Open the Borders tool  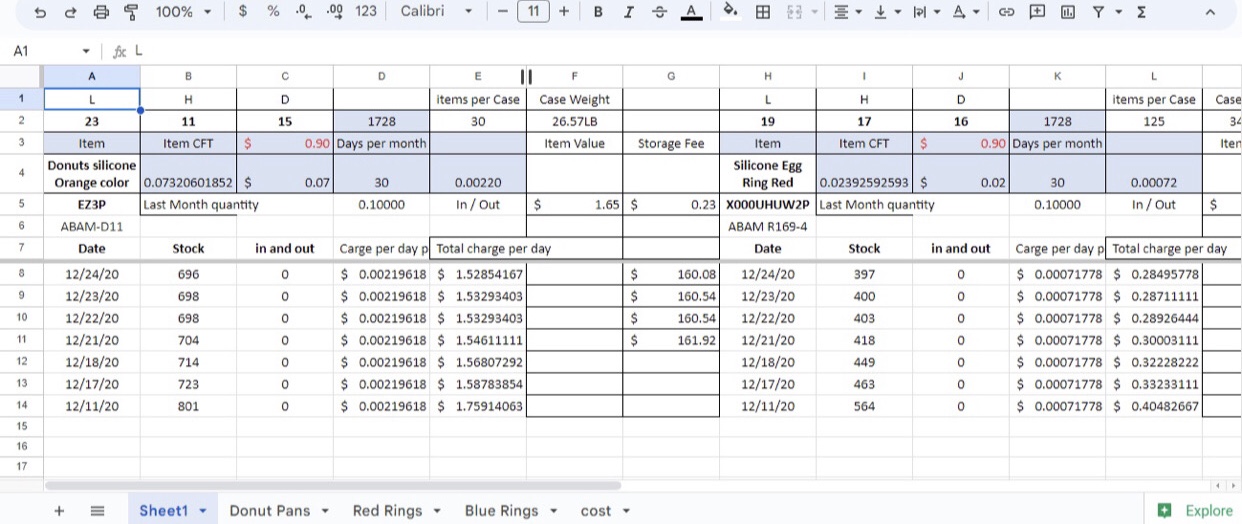[x=763, y=12]
